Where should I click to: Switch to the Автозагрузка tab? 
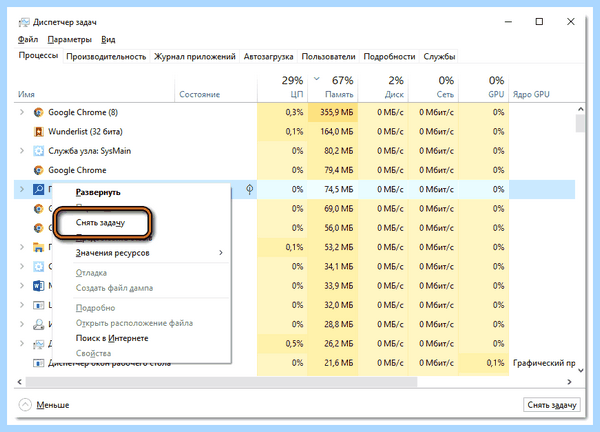(x=268, y=57)
